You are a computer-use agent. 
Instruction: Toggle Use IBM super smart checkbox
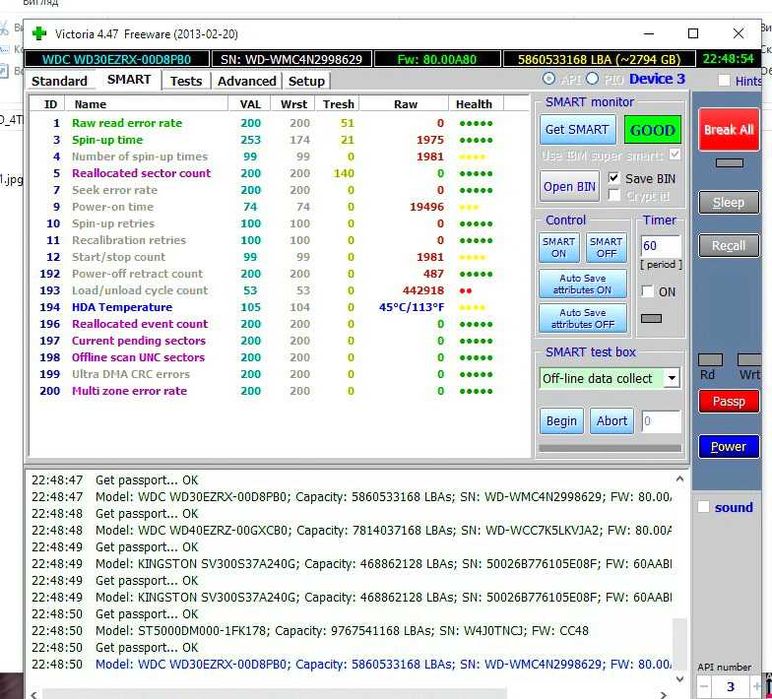(675, 155)
